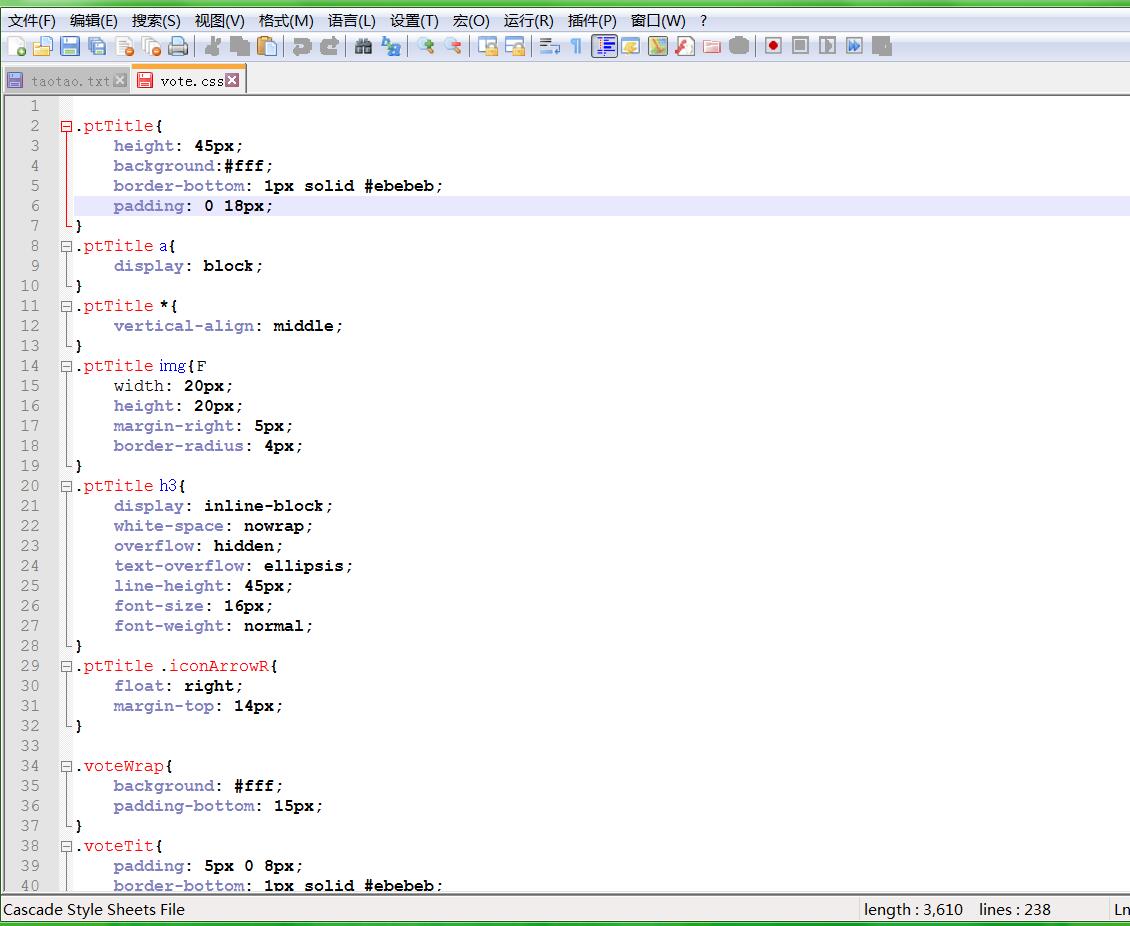
Task: Click the Save All toolbar icon
Action: (97, 46)
